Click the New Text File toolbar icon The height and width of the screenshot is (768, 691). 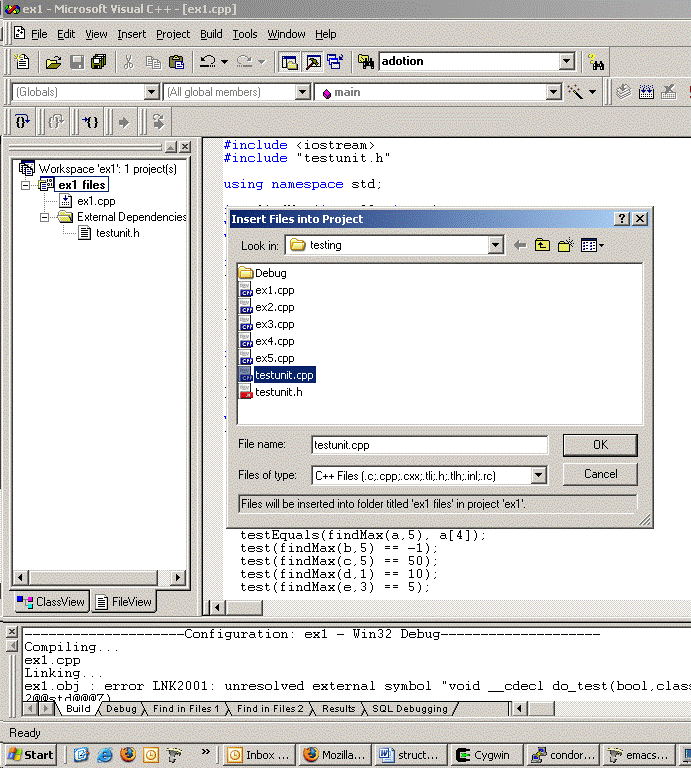(x=22, y=62)
